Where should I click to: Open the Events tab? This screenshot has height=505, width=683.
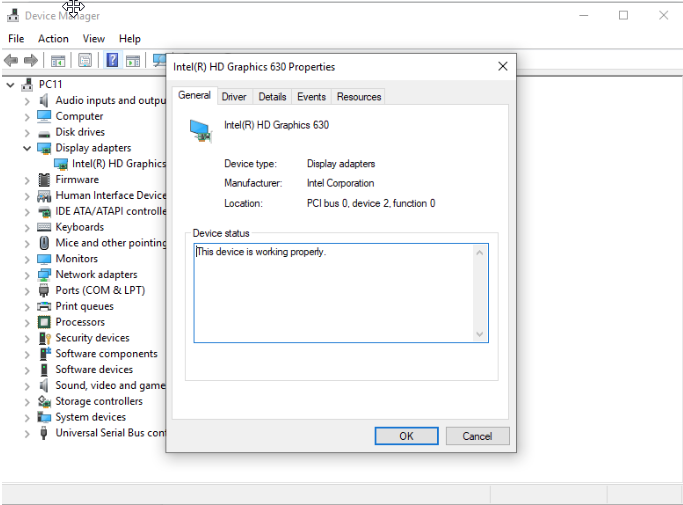point(311,97)
